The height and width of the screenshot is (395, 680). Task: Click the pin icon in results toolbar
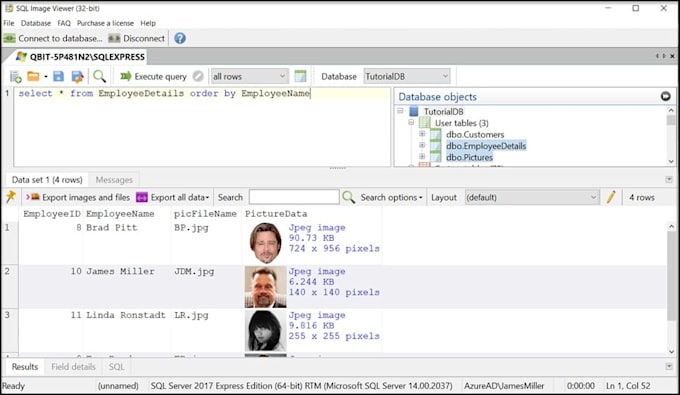pyautogui.click(x=11, y=197)
